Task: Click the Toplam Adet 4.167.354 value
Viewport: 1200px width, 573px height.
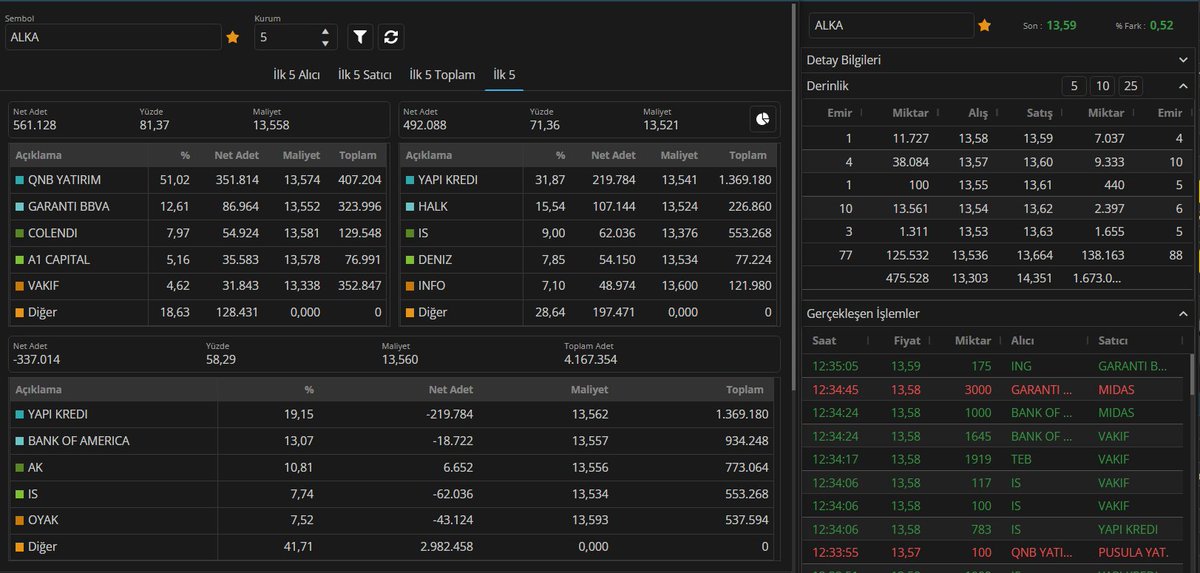Action: pyautogui.click(x=590, y=358)
